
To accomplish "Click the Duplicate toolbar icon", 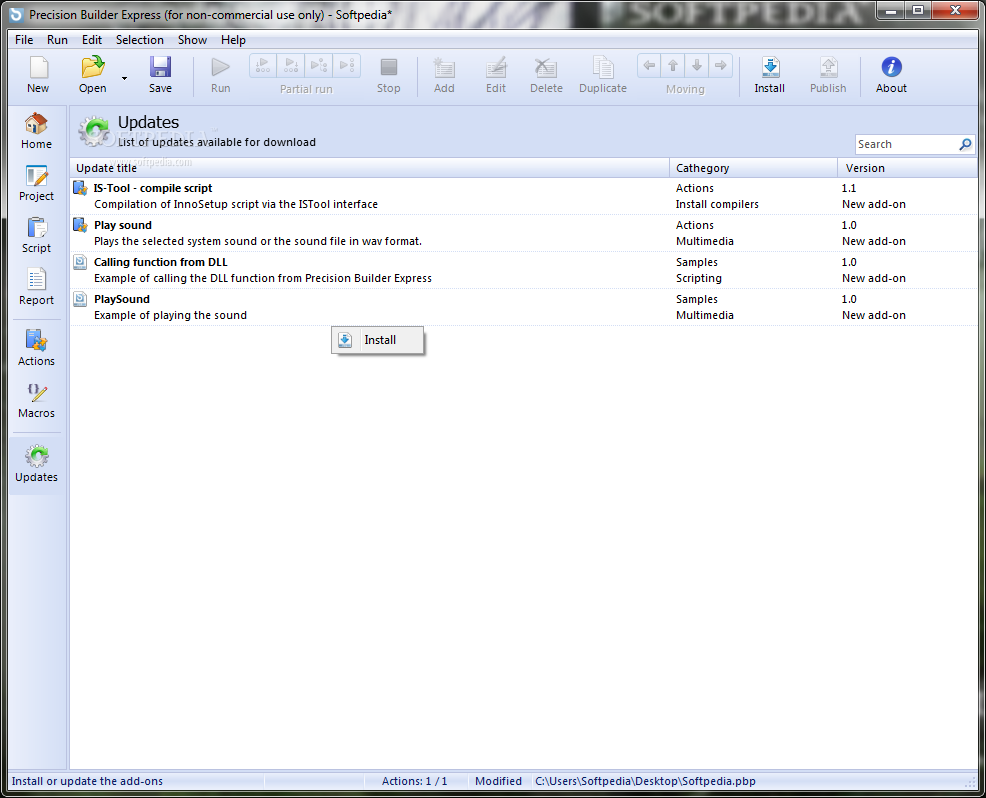I will point(602,67).
